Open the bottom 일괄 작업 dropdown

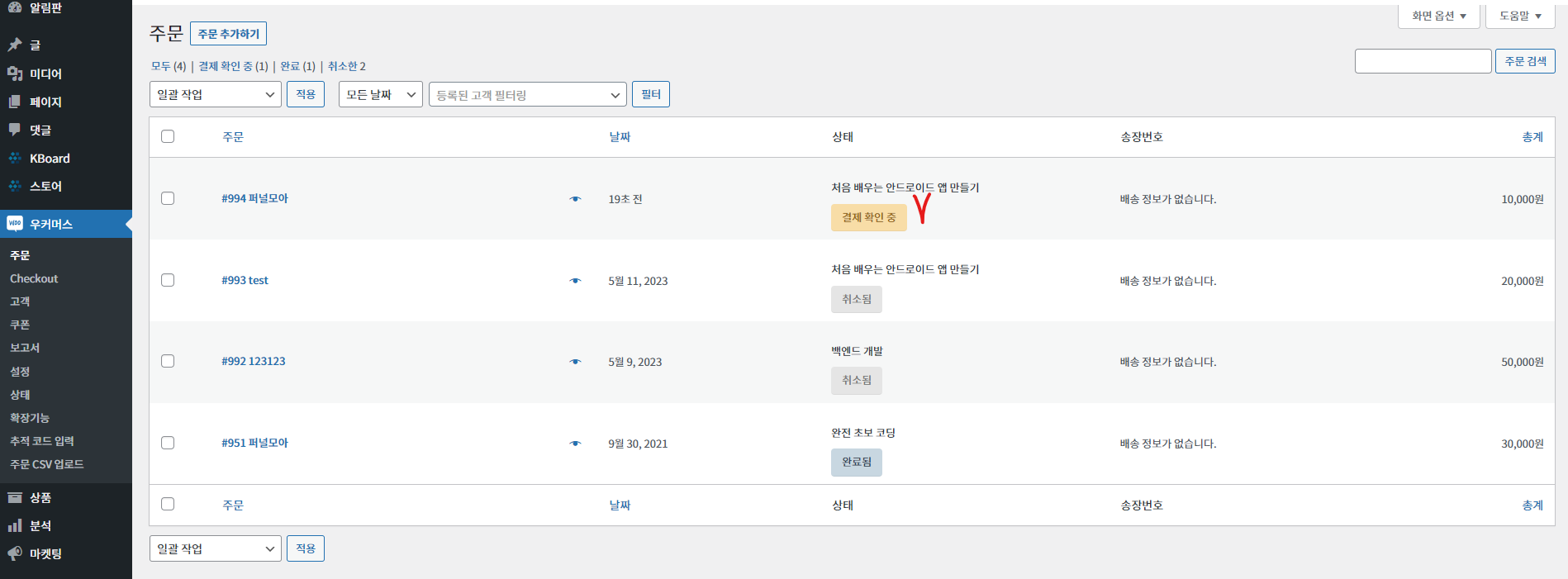216,548
